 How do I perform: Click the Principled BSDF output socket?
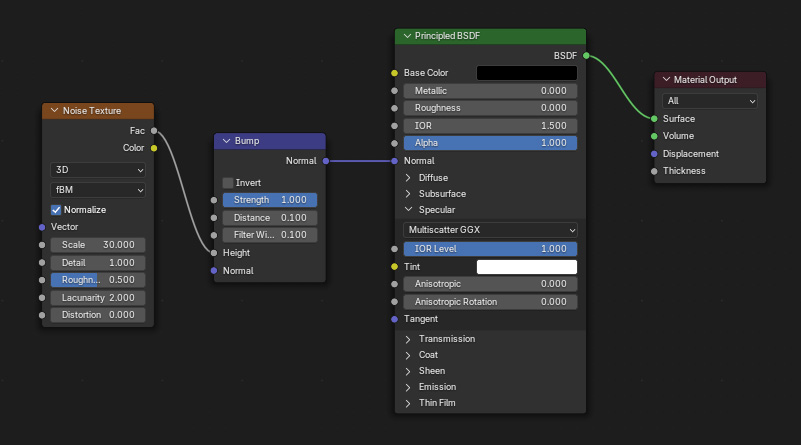(x=586, y=56)
